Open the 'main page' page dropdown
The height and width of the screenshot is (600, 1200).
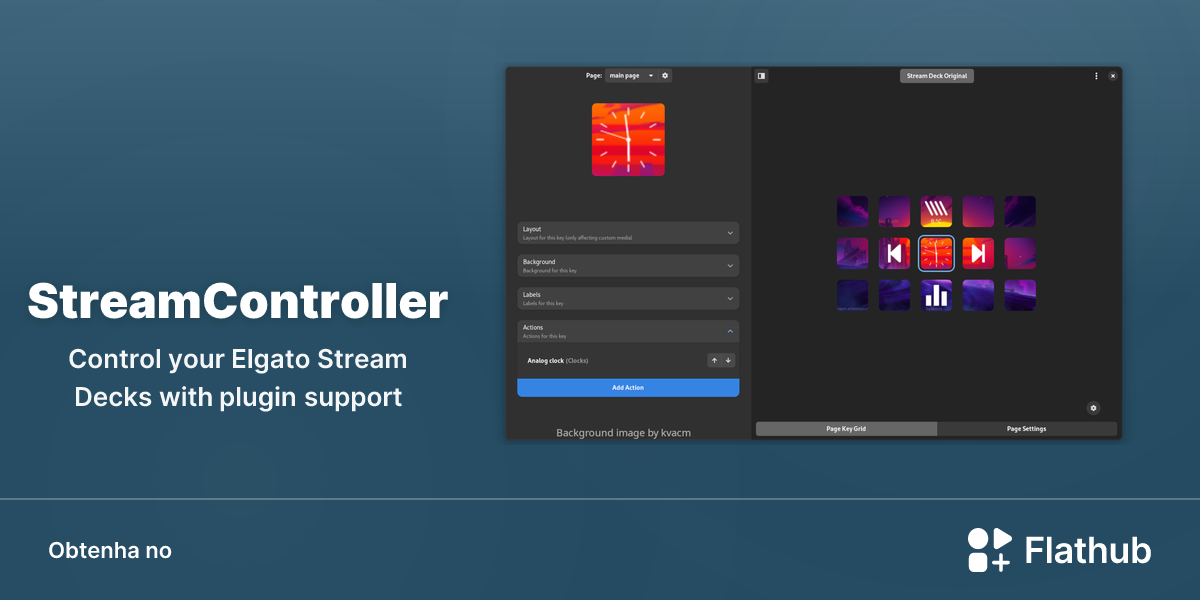[631, 75]
